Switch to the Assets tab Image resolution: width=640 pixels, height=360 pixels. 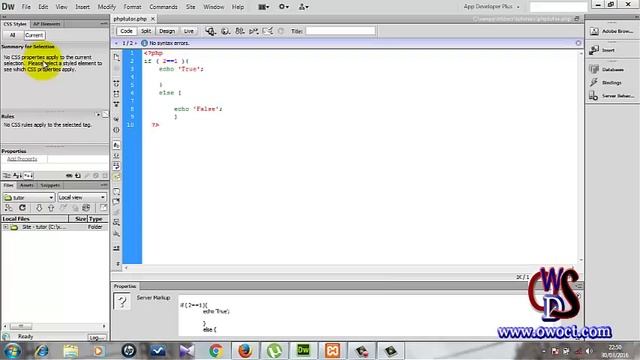click(x=27, y=185)
